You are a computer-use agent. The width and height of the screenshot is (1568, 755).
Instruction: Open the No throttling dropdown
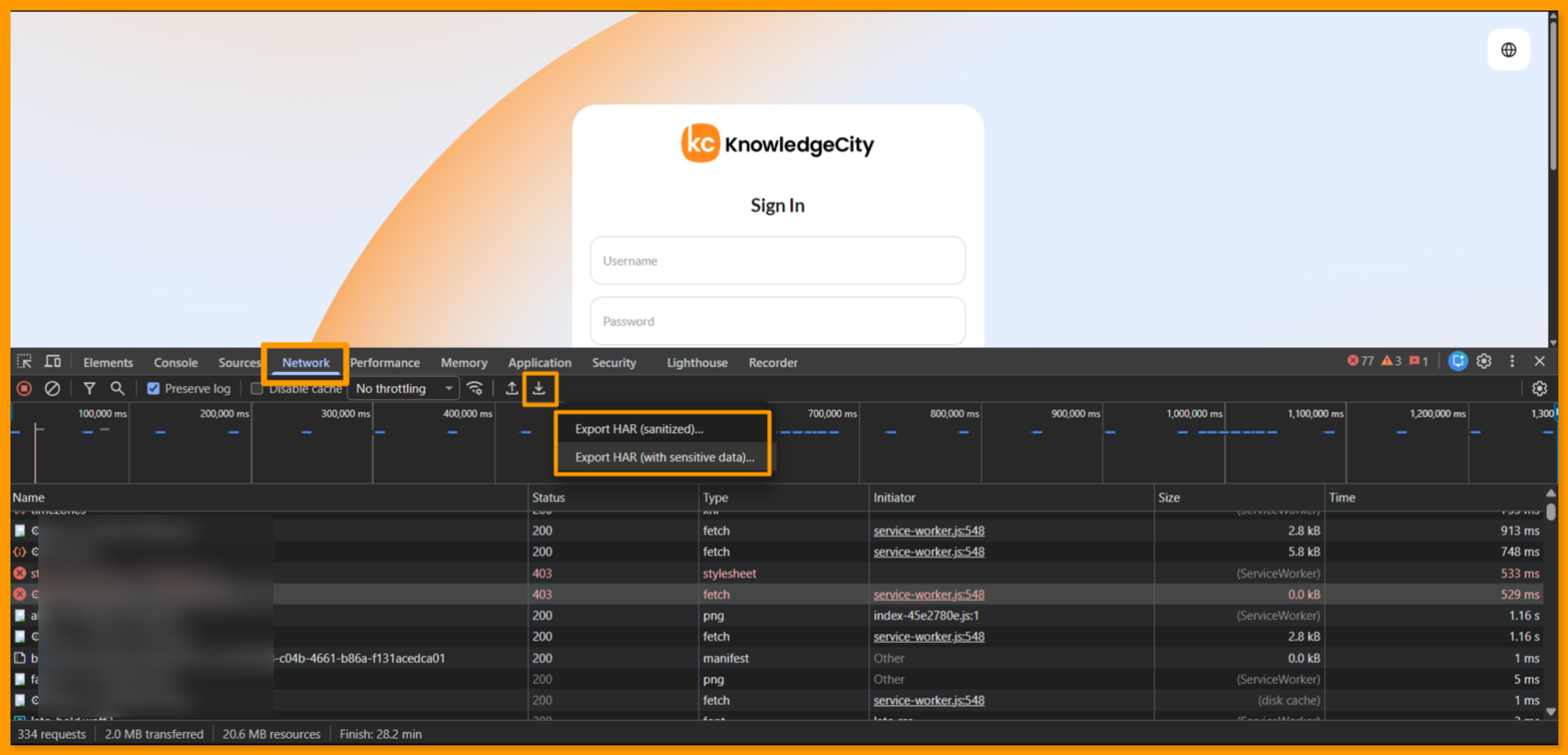tap(404, 388)
